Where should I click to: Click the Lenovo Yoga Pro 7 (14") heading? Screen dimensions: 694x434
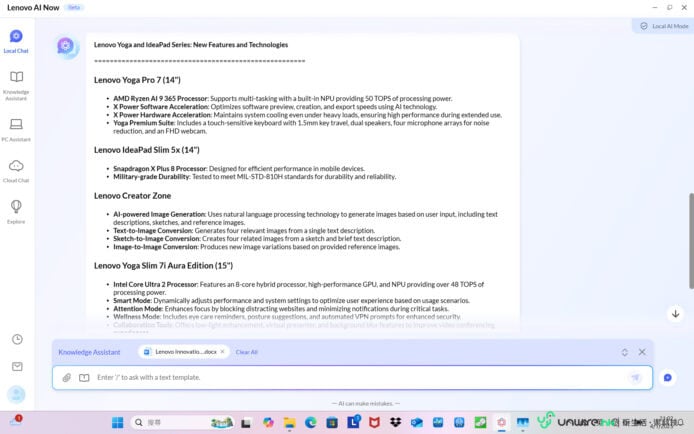137,80
